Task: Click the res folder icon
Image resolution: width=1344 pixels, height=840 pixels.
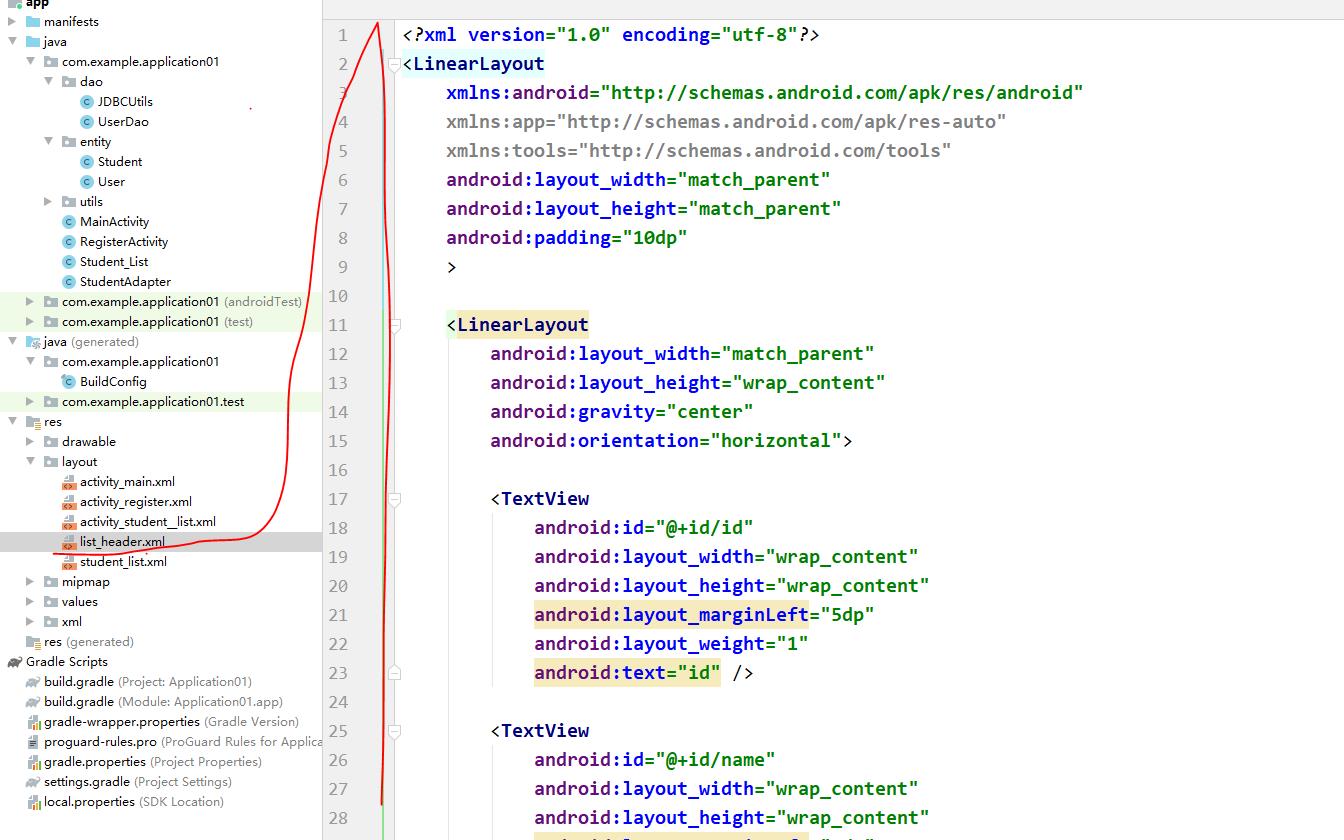Action: click(x=33, y=421)
